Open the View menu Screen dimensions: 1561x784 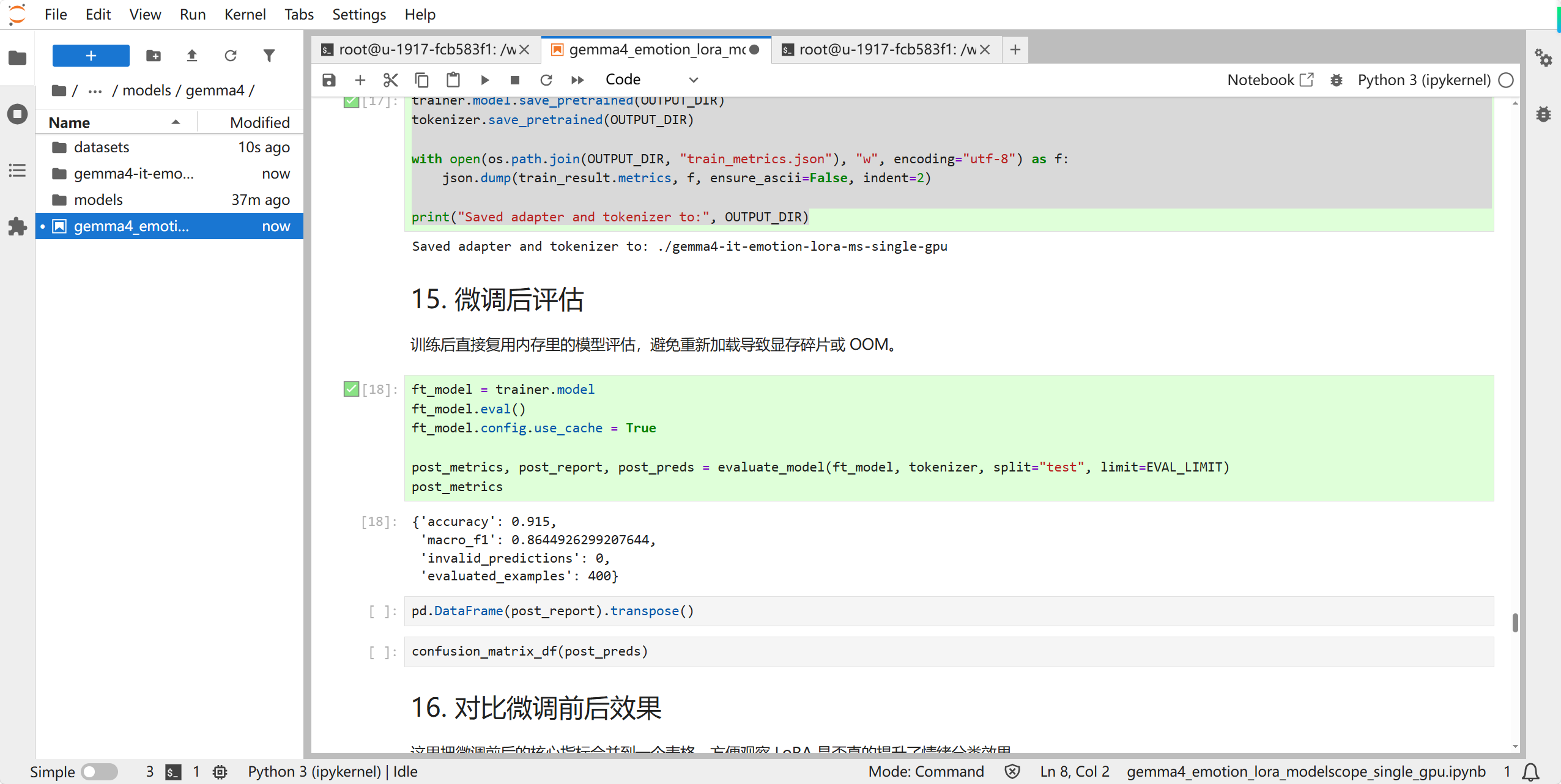pos(145,14)
